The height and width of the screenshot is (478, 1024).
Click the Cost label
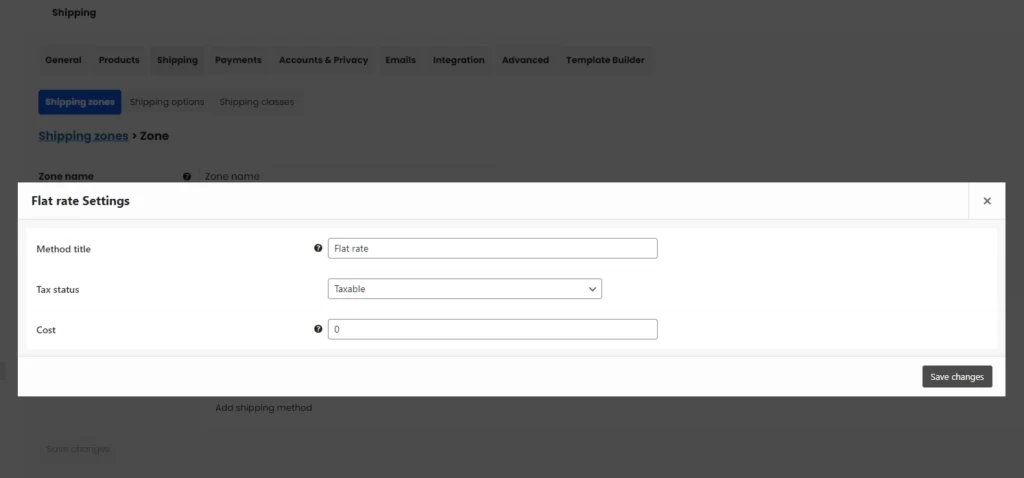click(x=46, y=330)
